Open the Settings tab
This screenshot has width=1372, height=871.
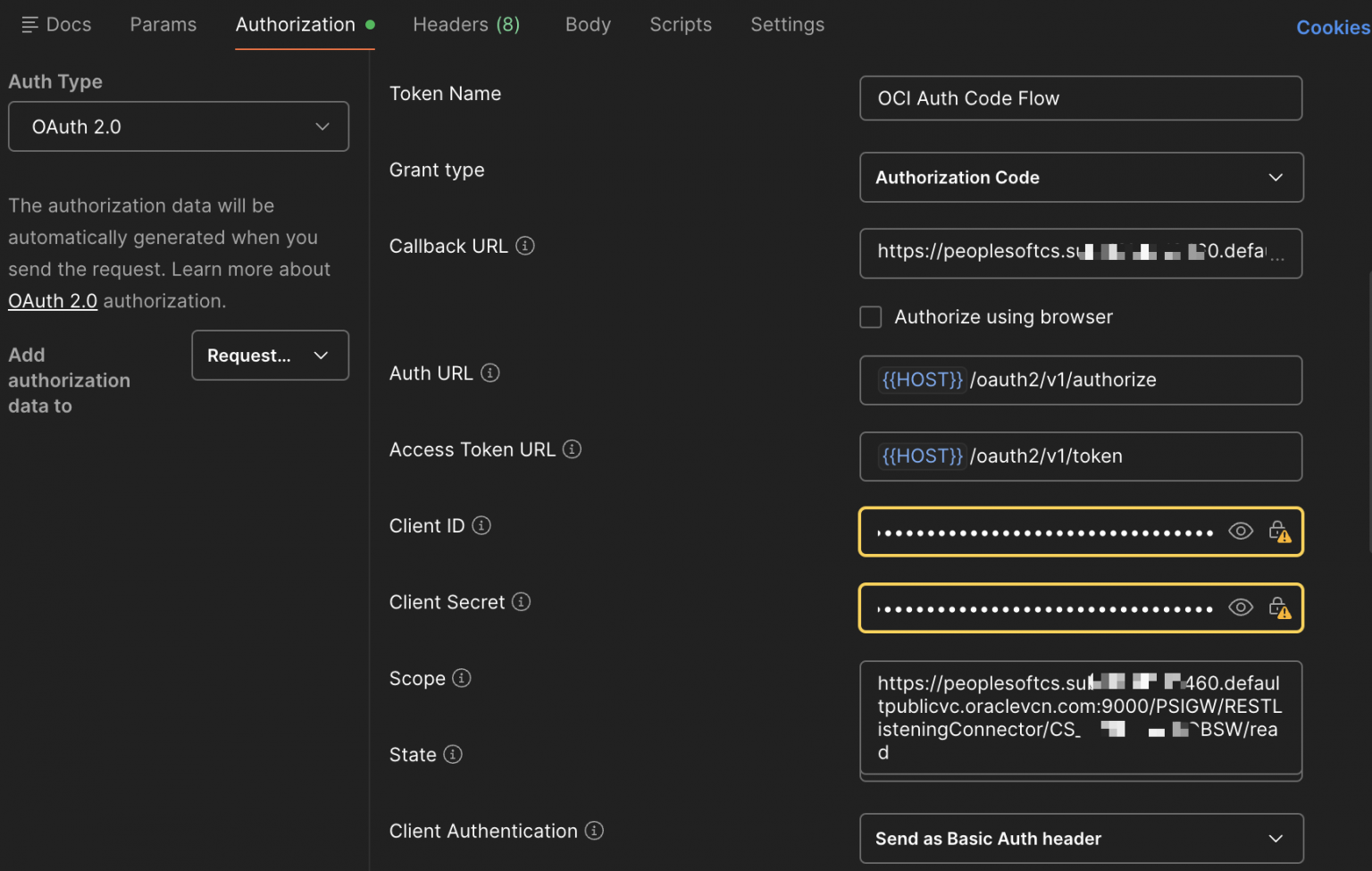tap(788, 25)
